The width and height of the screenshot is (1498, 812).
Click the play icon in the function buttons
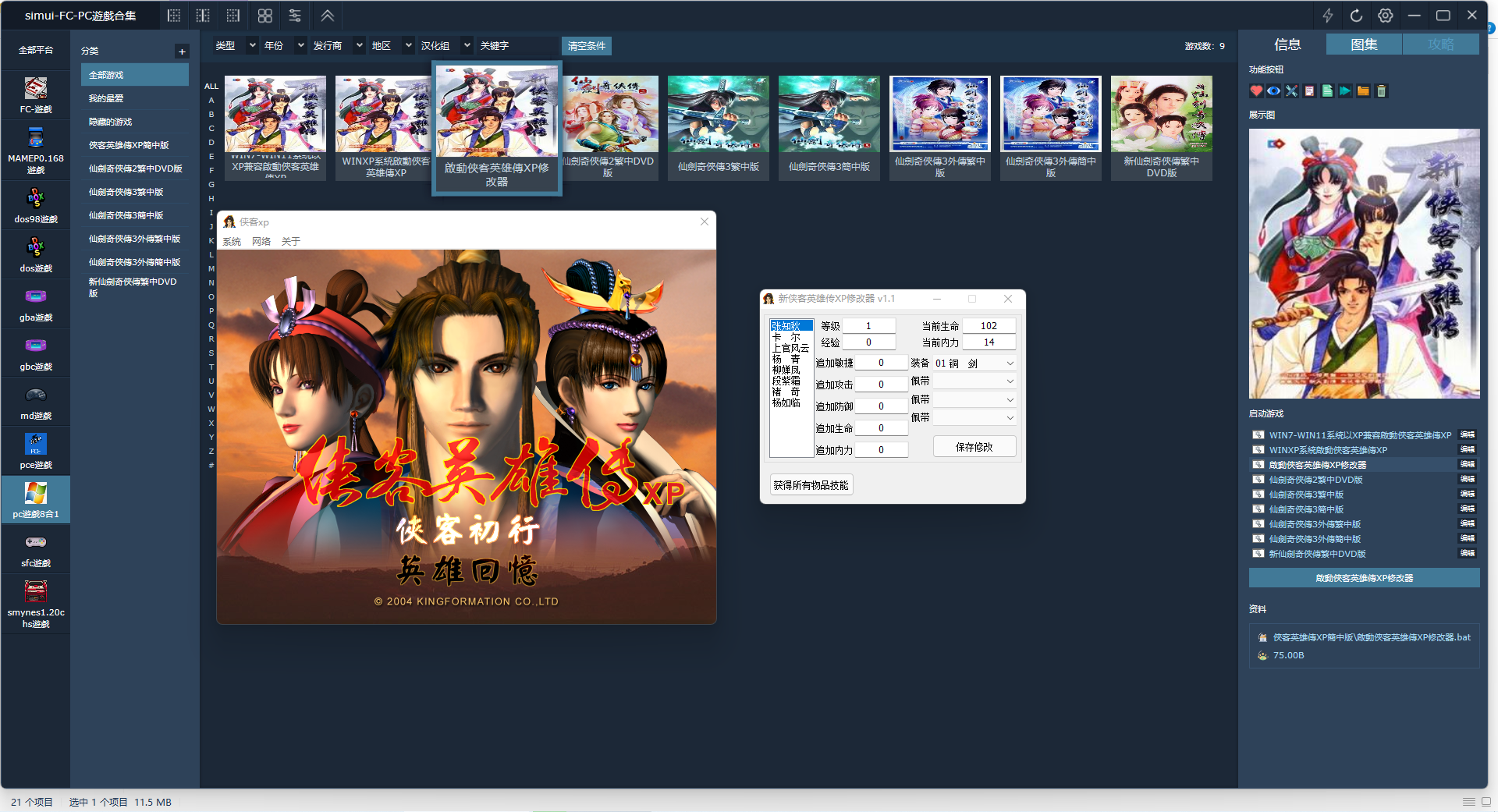(x=1345, y=91)
